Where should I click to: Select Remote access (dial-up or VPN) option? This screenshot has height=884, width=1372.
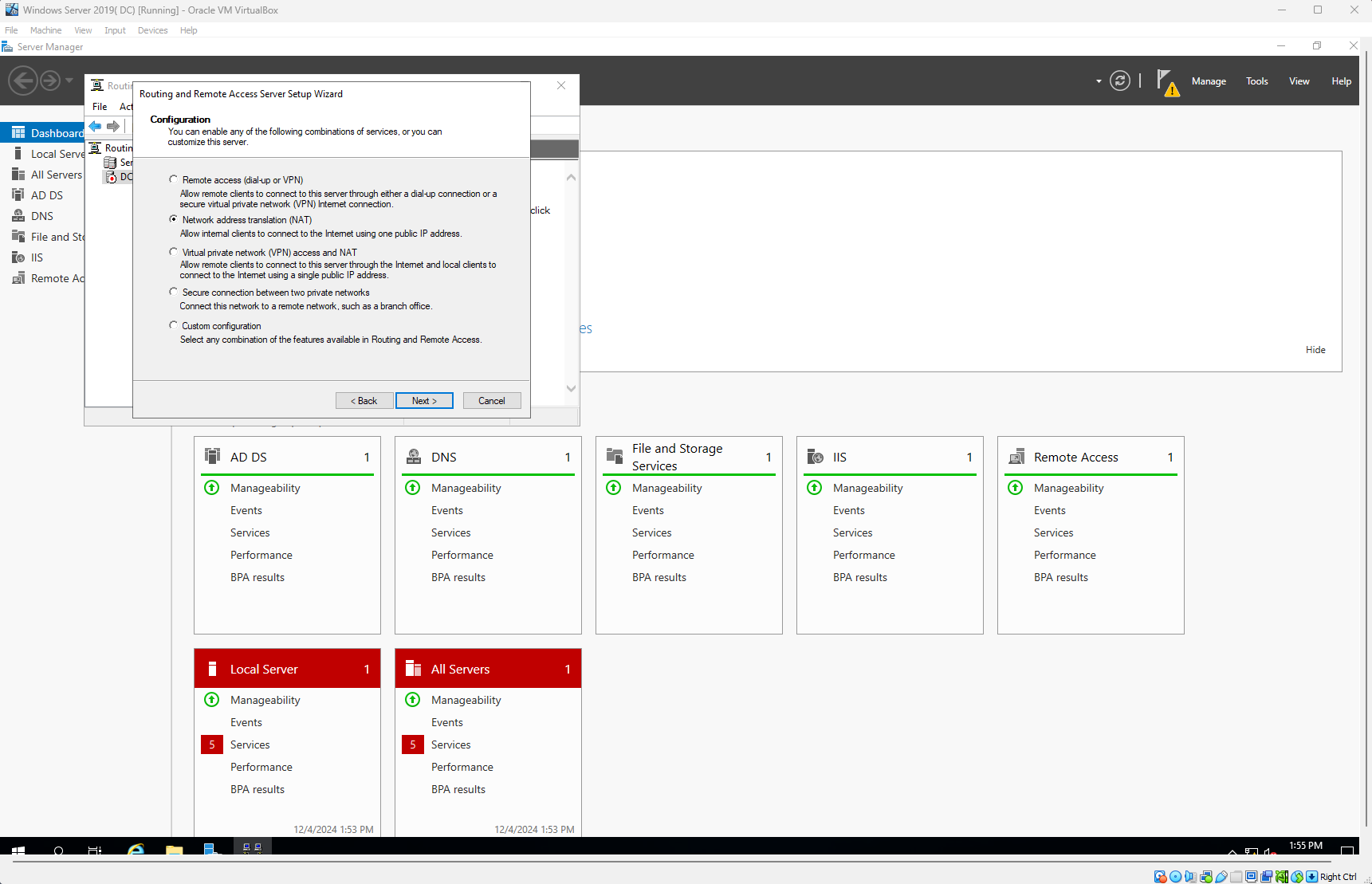173,179
